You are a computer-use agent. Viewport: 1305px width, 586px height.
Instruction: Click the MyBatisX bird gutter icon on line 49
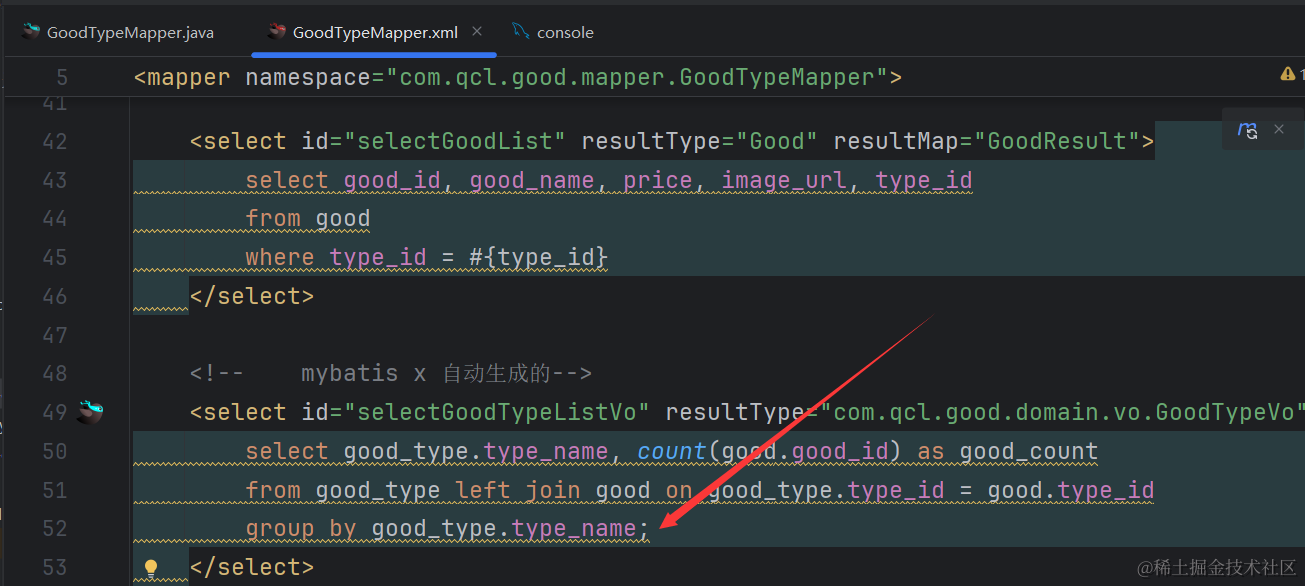[90, 412]
